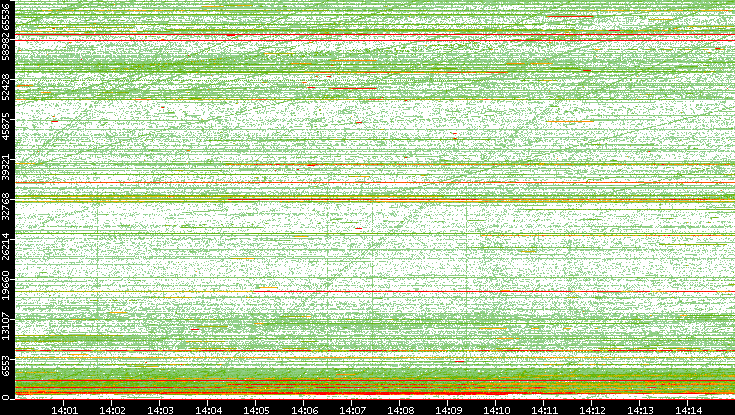
Task: Click the 14:01 time axis label
Action: coord(64,410)
